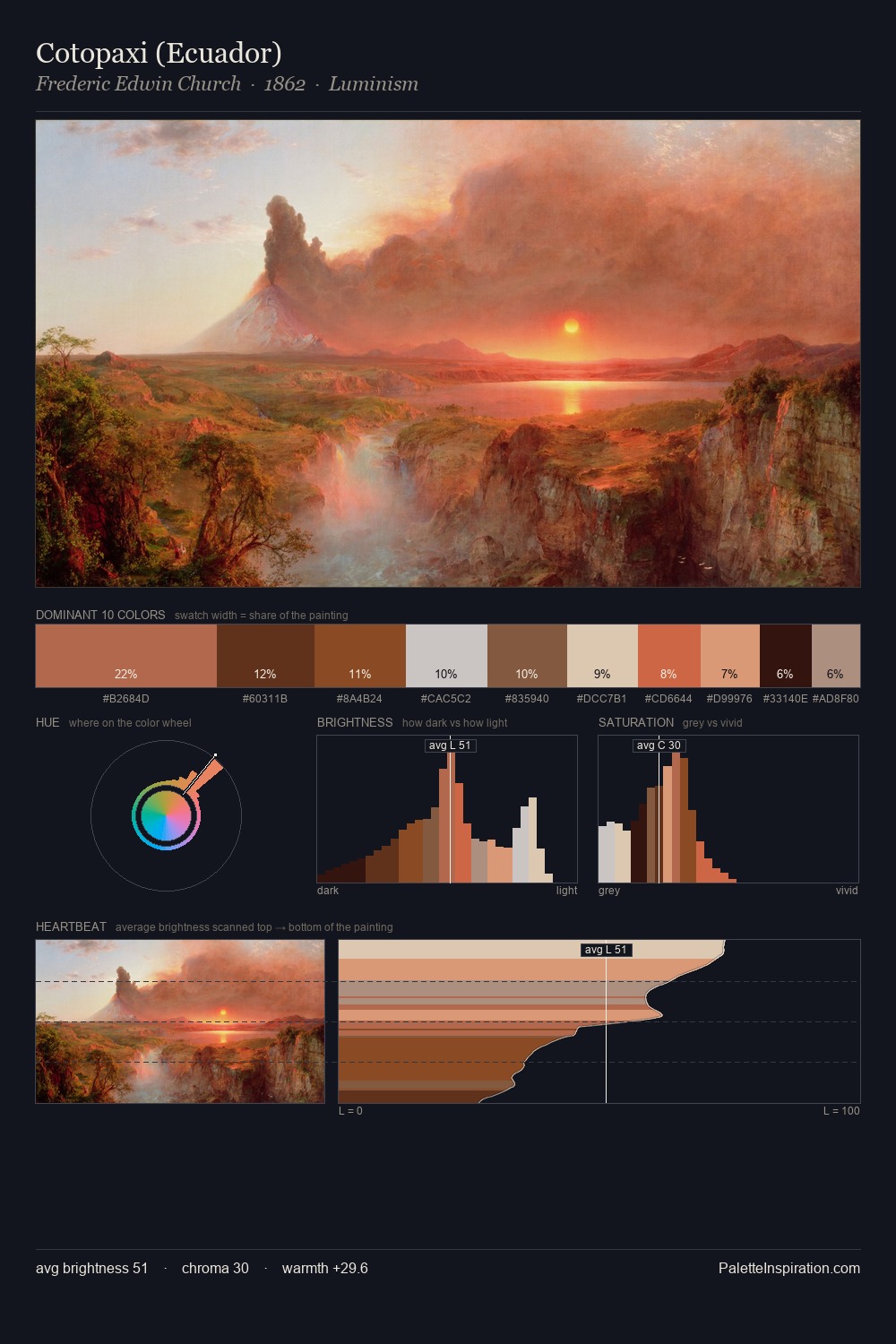Click hex code text '#AD8F80'

[x=836, y=699]
